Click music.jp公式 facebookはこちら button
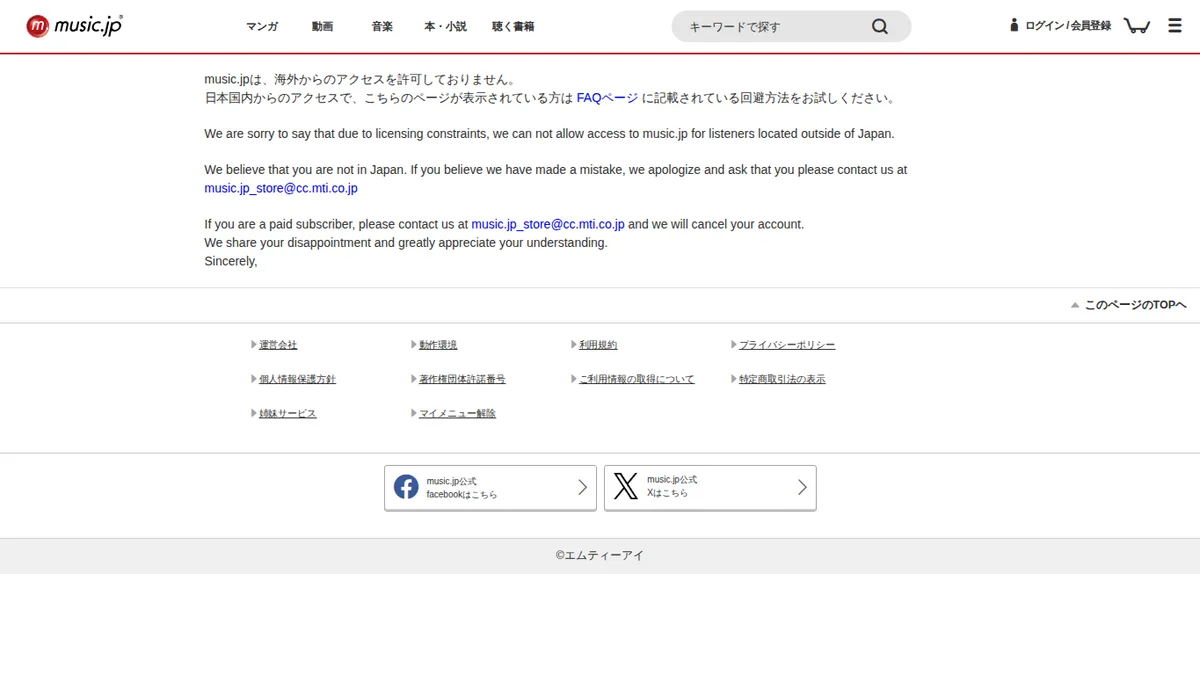This screenshot has width=1200, height=675. tap(490, 488)
